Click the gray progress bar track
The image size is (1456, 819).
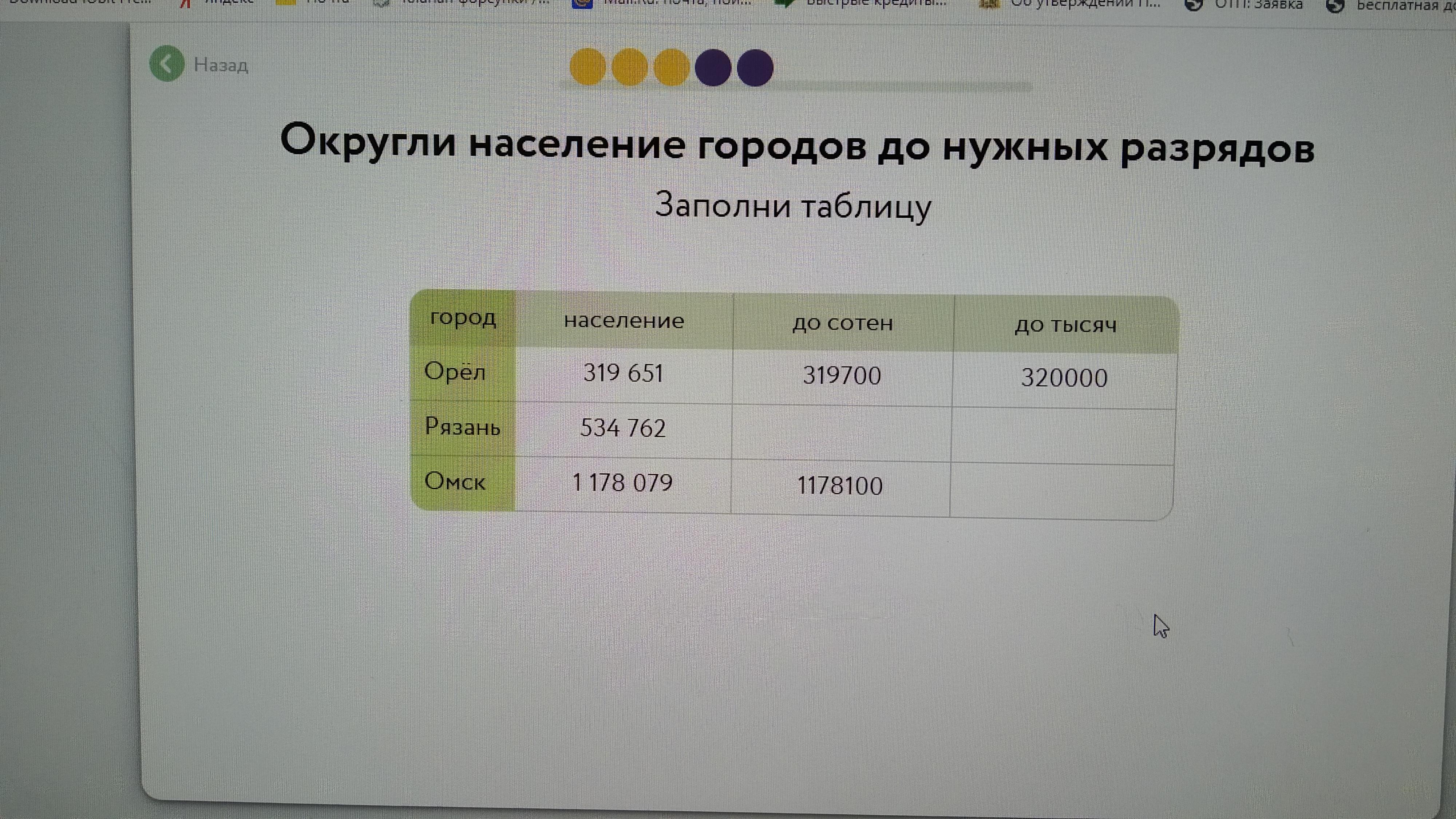[904, 87]
